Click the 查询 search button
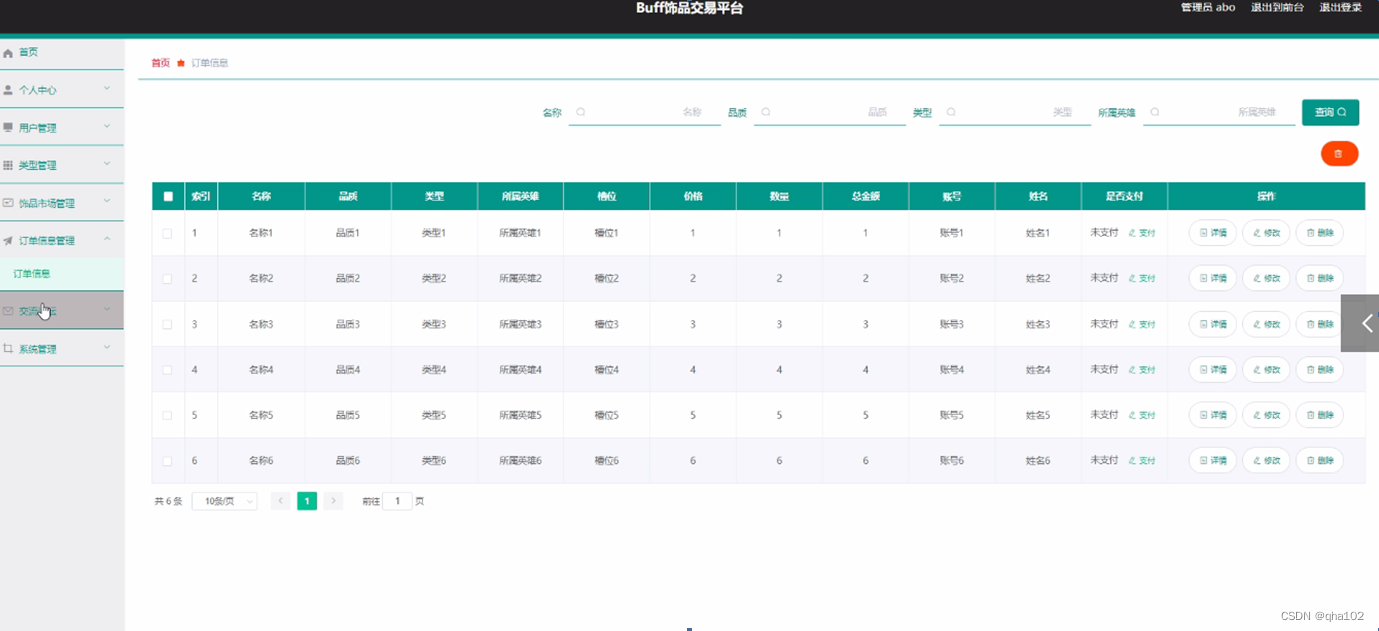 coord(1330,112)
